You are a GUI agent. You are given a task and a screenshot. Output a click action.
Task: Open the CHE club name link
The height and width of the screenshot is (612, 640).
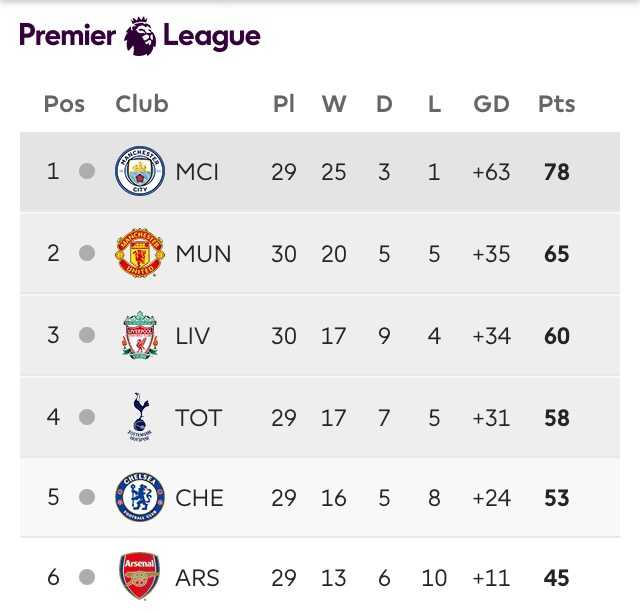200,498
